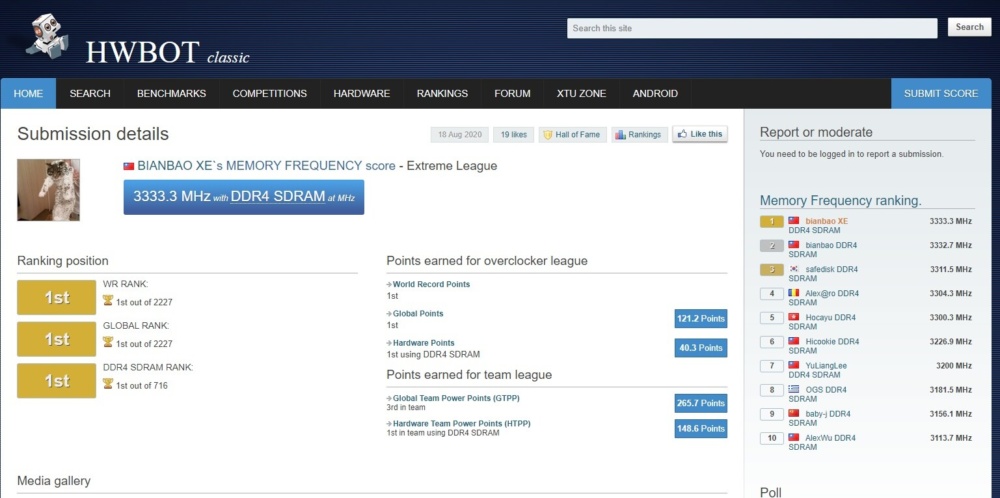Click the 1st badge for DDR4 SDRAM RANK
This screenshot has width=1000, height=498.
click(x=57, y=381)
